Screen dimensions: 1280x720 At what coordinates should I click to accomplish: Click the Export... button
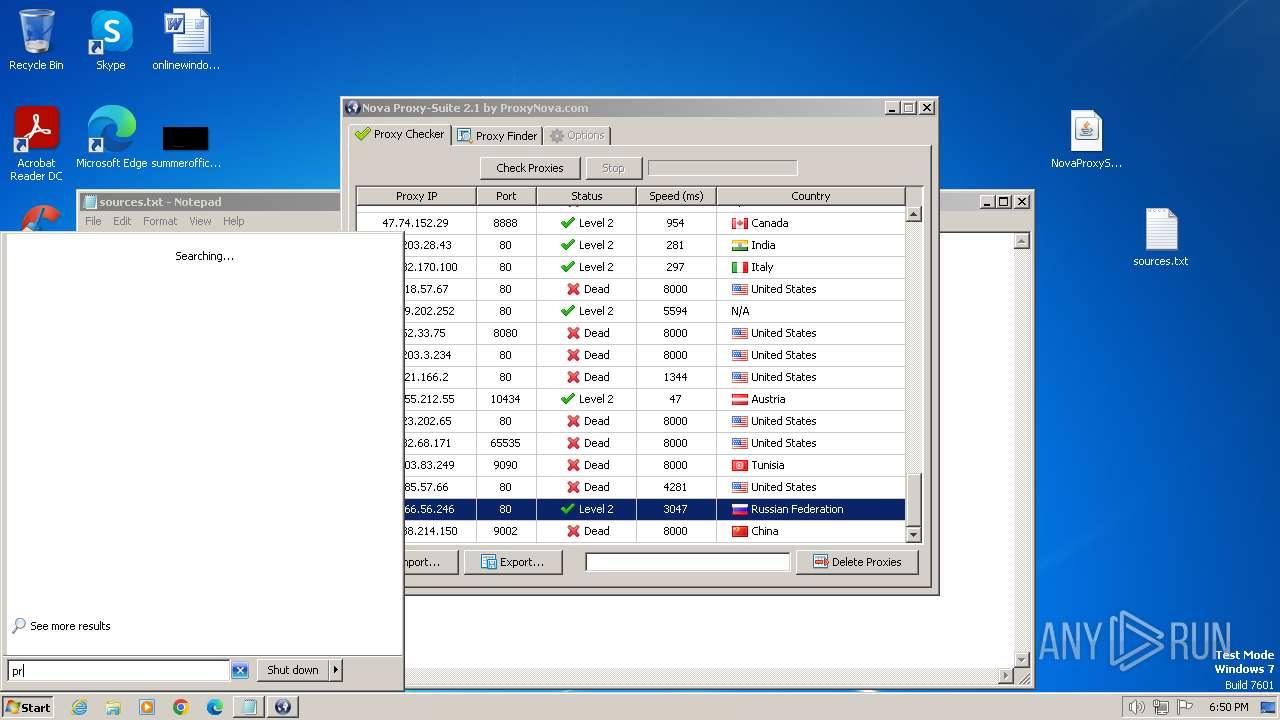513,562
